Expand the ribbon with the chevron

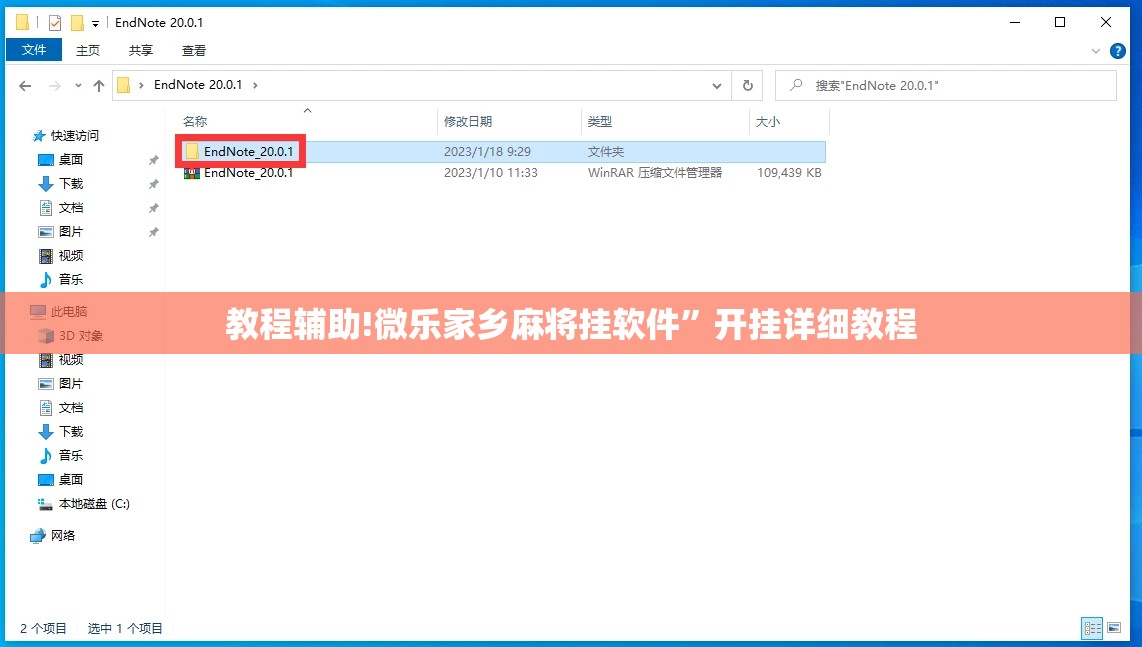pos(1095,51)
